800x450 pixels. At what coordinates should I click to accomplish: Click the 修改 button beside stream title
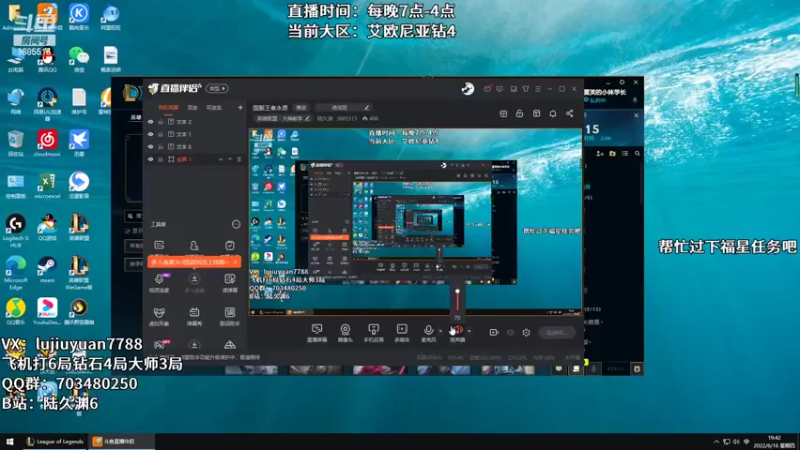302,108
